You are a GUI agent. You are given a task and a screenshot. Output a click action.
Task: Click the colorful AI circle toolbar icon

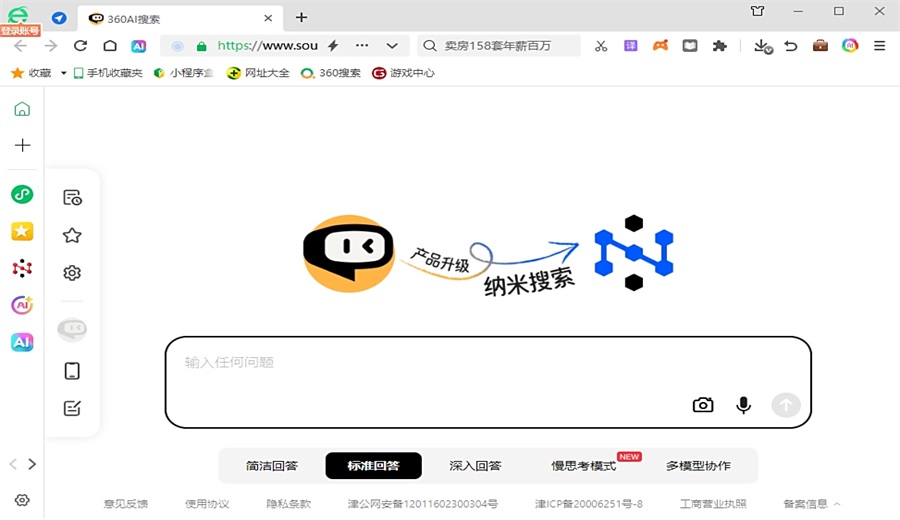click(x=850, y=45)
